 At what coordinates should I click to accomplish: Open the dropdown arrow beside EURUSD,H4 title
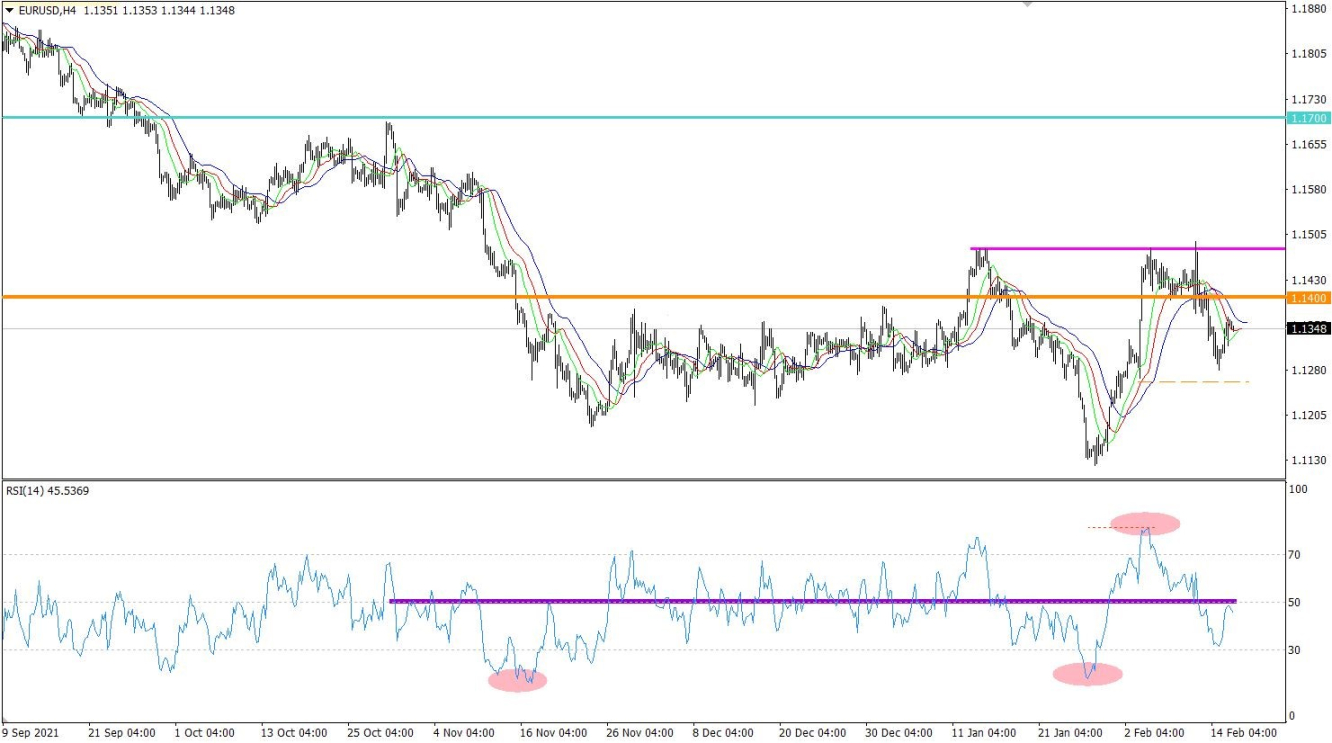coord(9,10)
